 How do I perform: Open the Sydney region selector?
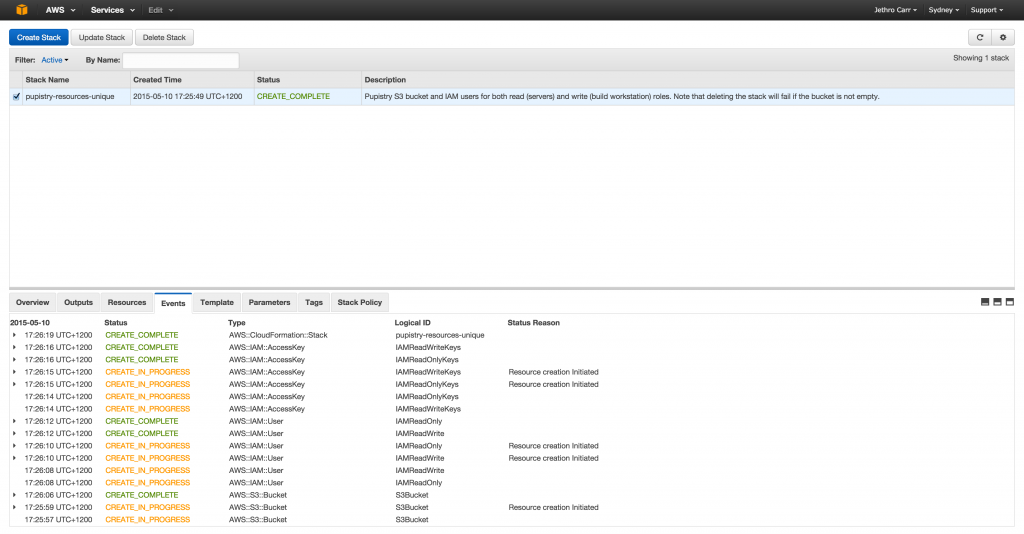coord(944,10)
